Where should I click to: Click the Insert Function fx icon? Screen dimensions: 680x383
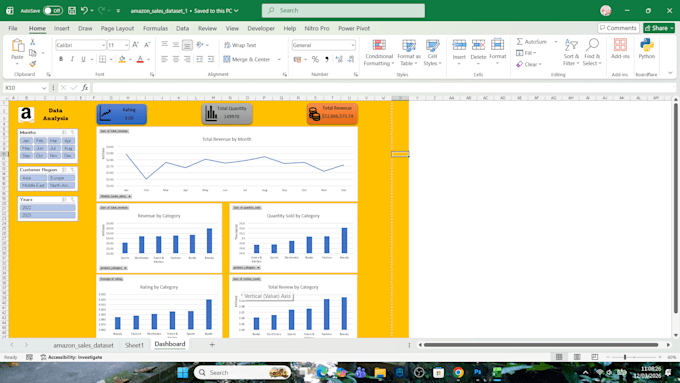[85, 88]
